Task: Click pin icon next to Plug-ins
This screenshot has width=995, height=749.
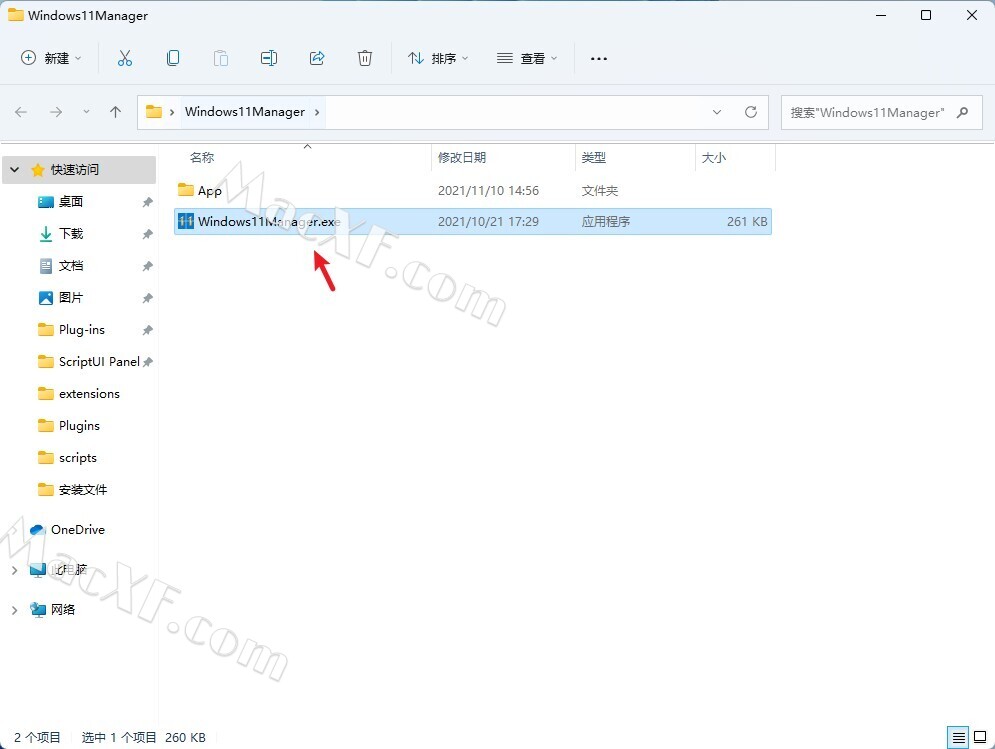Action: point(147,329)
